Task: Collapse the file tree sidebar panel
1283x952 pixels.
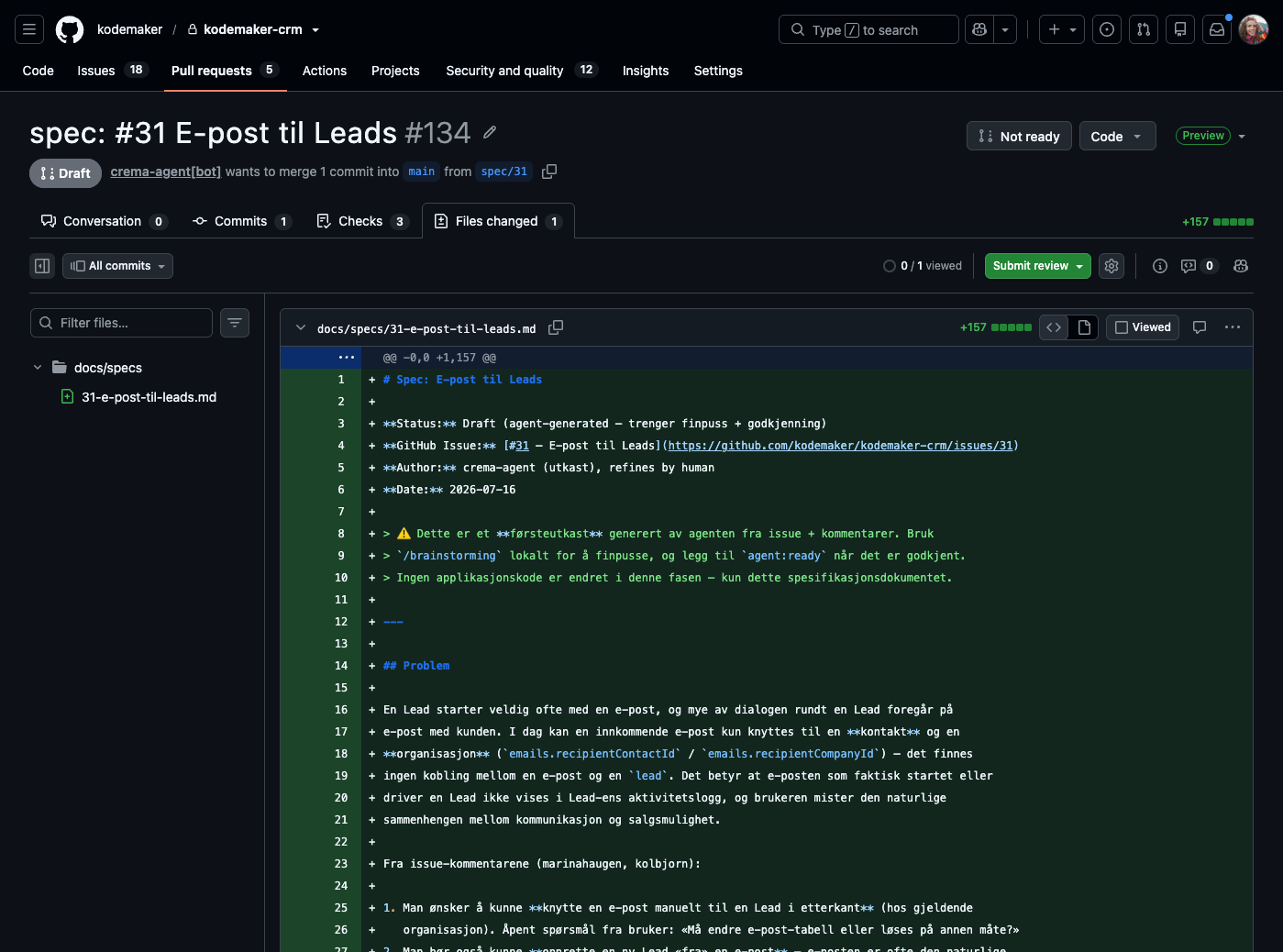Action: 42,266
